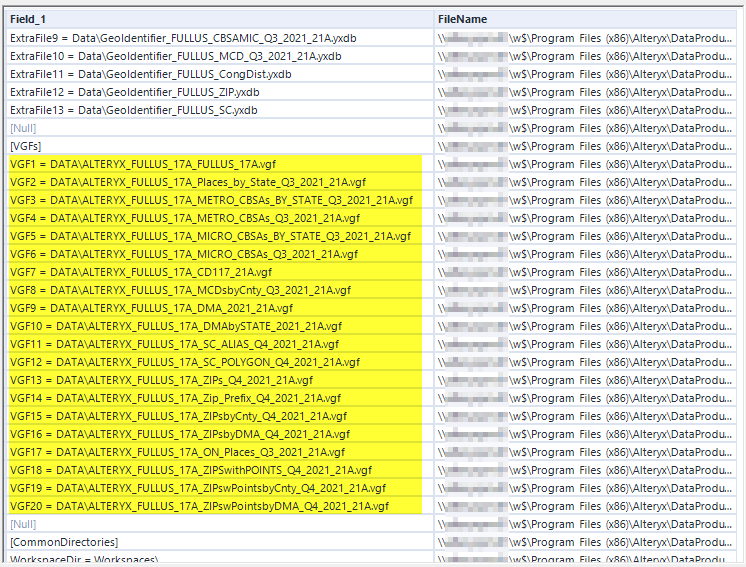
Task: Select FileName cell in VGF7 row
Action: (585, 272)
